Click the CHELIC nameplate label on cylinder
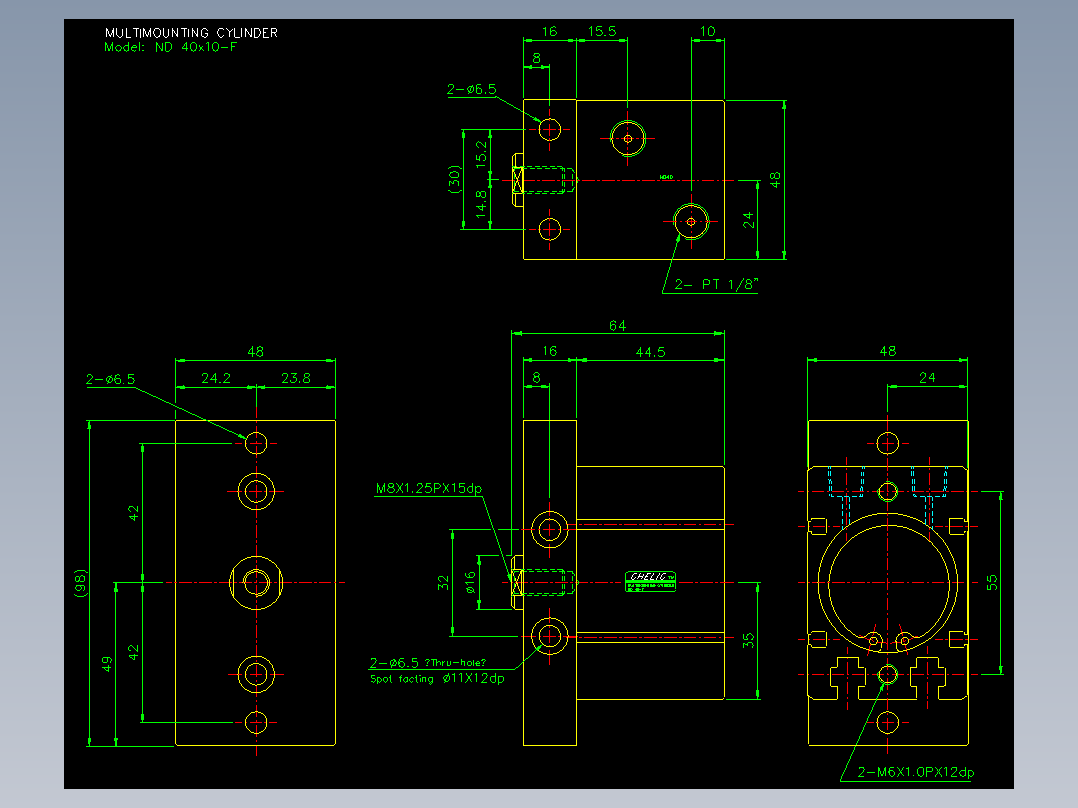The image size is (1078, 808). point(650,582)
